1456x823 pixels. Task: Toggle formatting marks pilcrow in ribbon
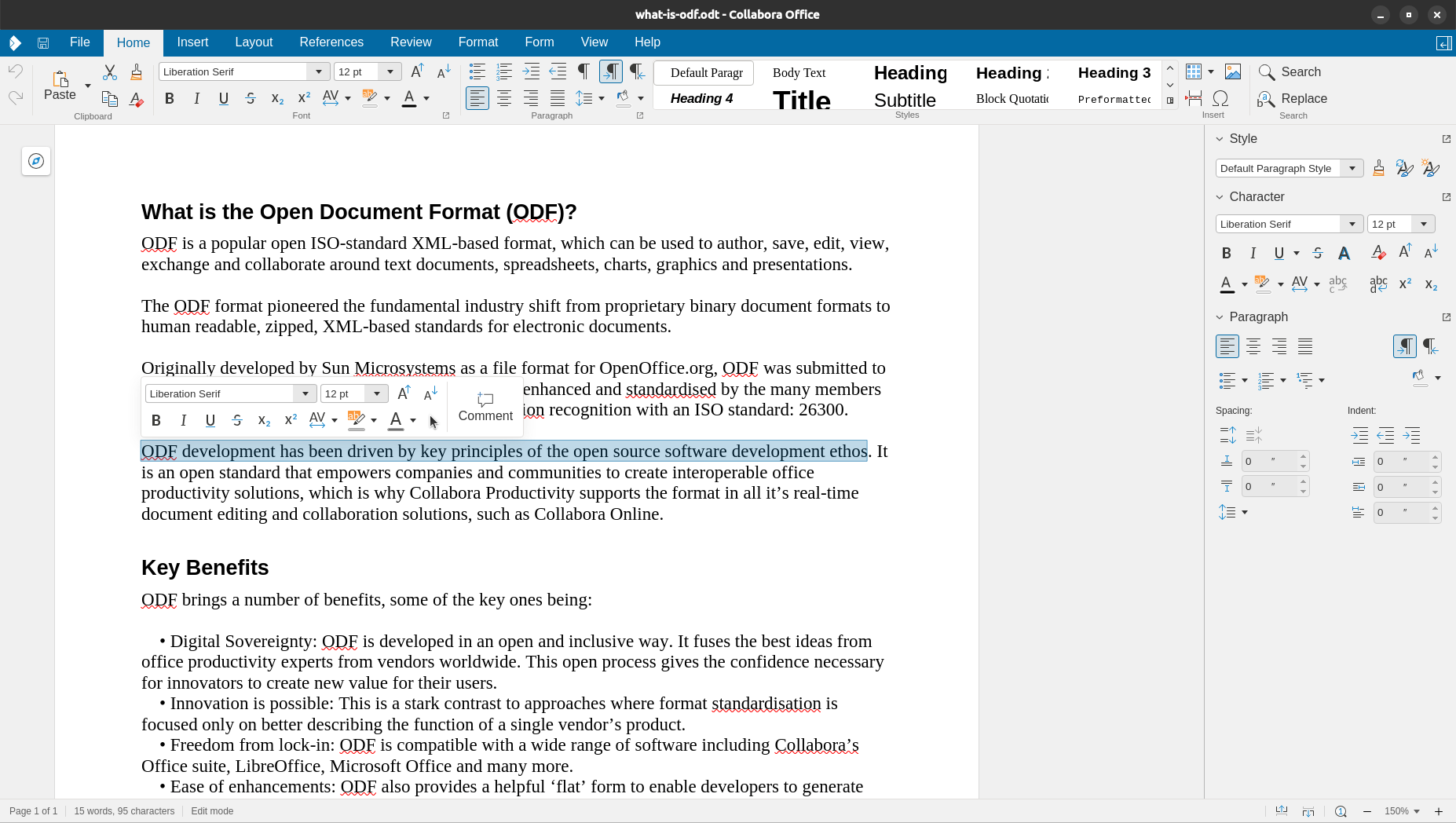click(x=583, y=71)
